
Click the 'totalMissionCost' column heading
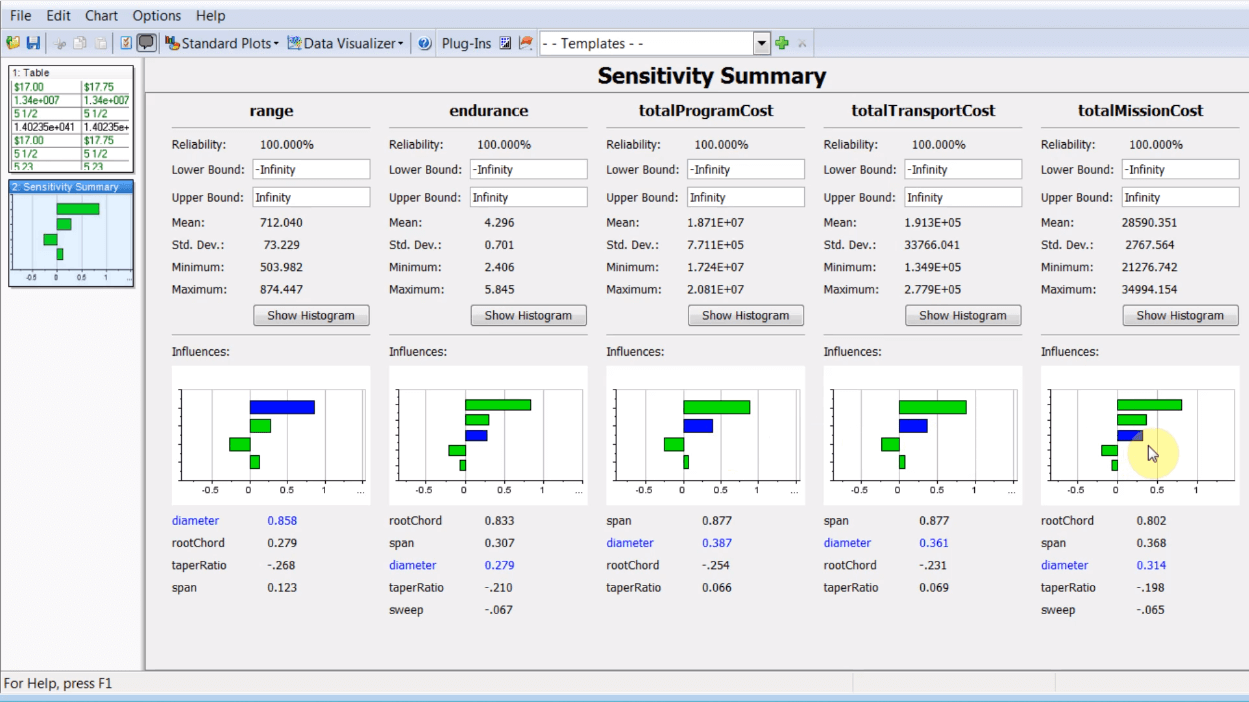pyautogui.click(x=1141, y=111)
